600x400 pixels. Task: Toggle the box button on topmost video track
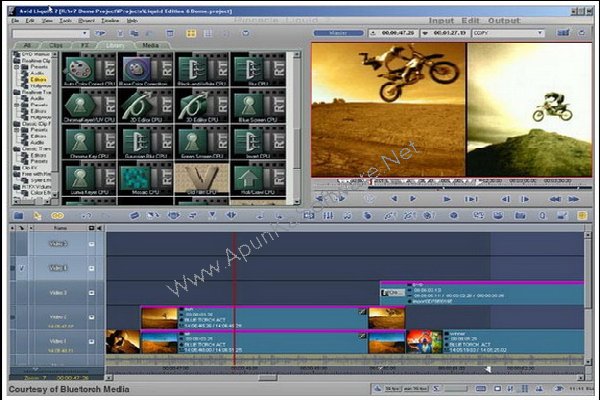91,244
